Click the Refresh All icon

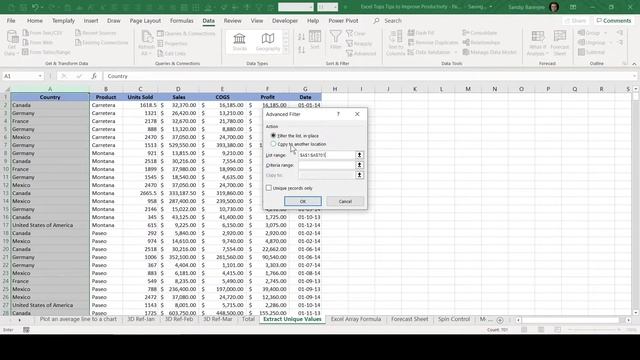[x=146, y=43]
